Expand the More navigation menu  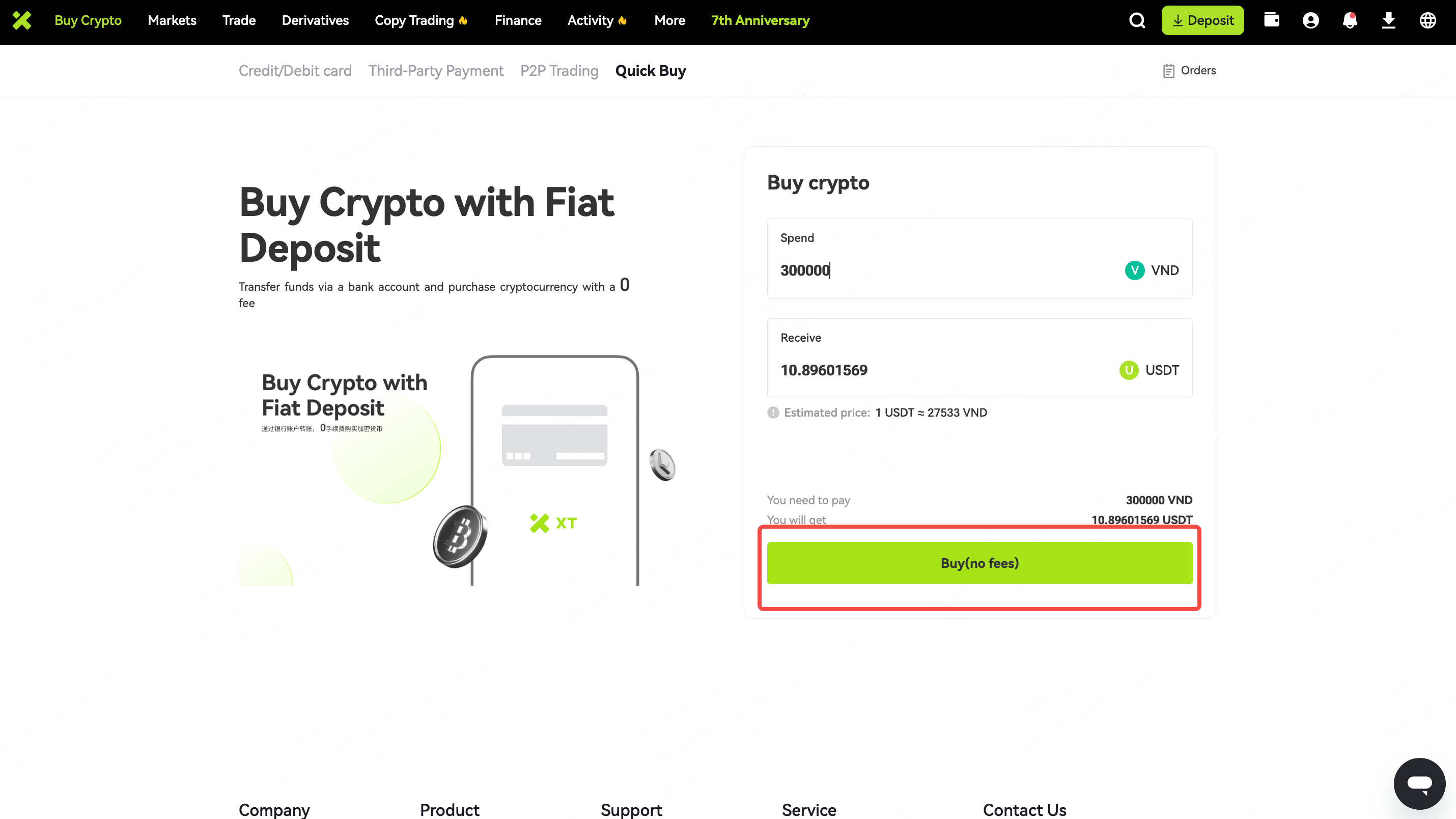pyautogui.click(x=669, y=20)
